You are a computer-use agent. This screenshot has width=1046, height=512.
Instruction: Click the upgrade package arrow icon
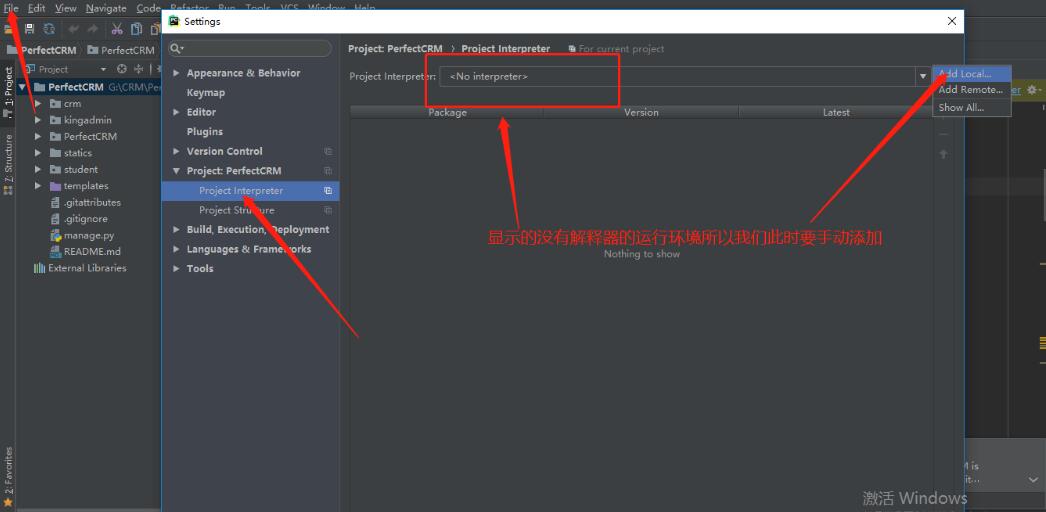click(x=943, y=154)
